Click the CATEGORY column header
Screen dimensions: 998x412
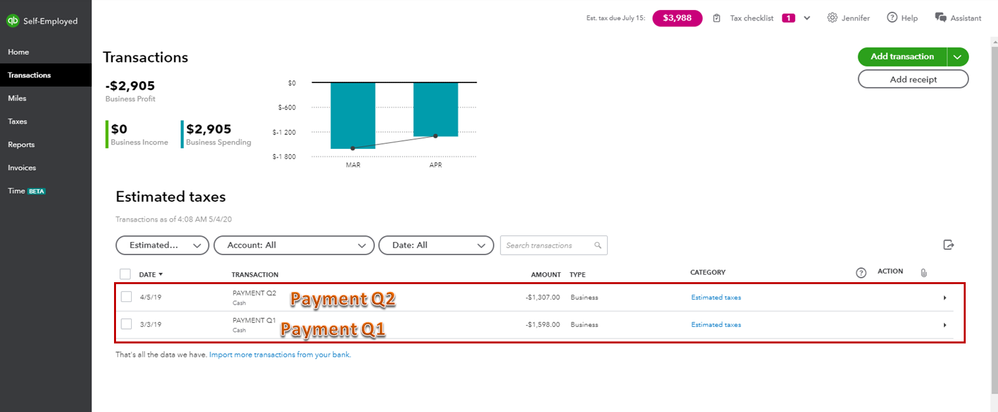pos(708,273)
